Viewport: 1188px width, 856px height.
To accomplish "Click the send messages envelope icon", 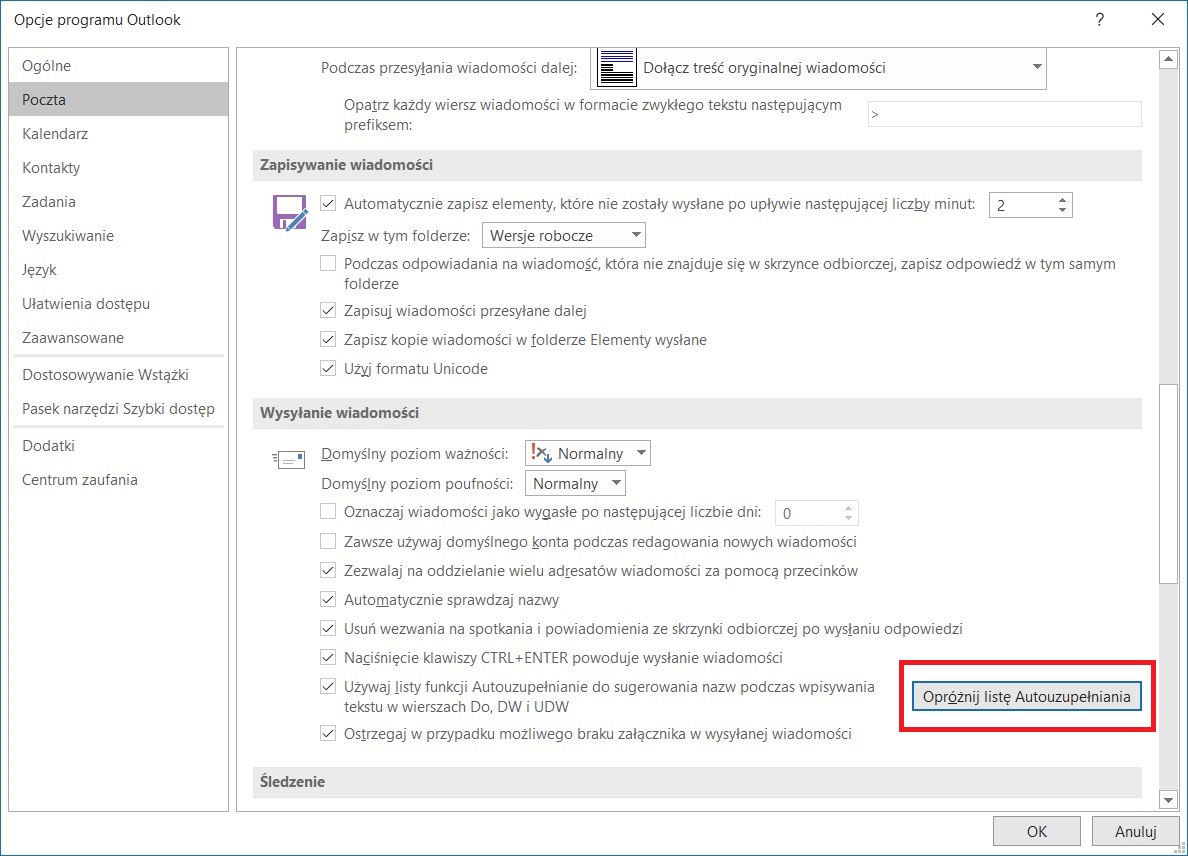I will pyautogui.click(x=288, y=459).
